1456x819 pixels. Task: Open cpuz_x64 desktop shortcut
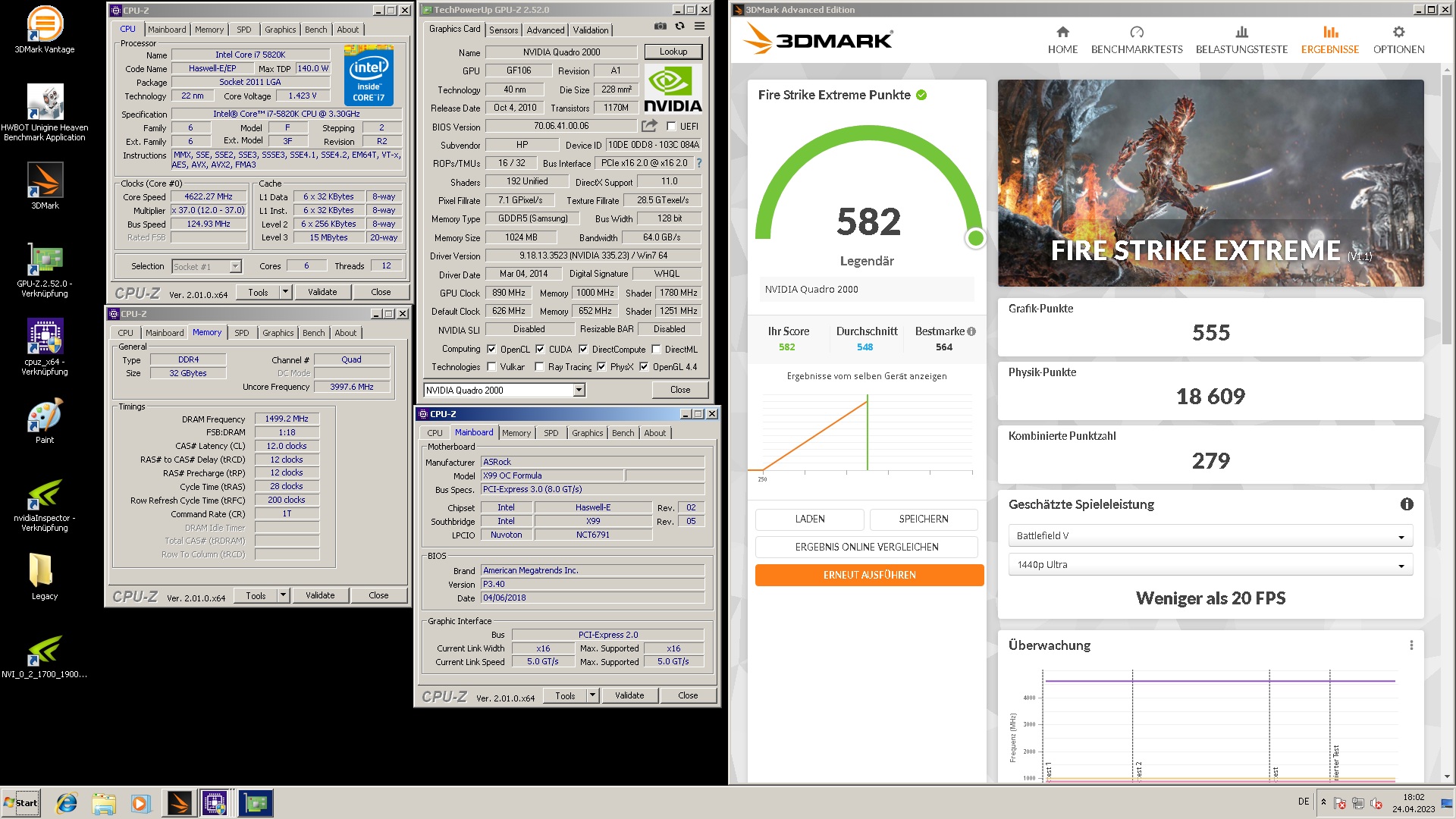45,347
